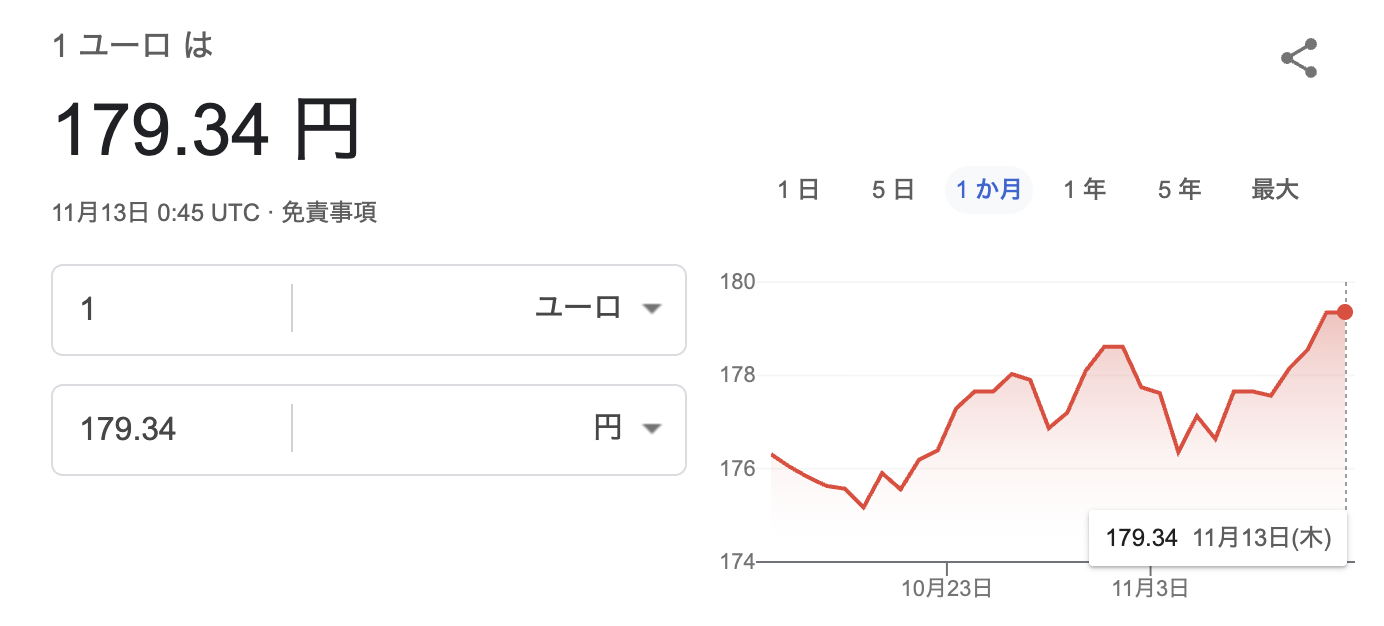
Task: Click the large 179.34 円 result heading
Action: pyautogui.click(x=206, y=132)
